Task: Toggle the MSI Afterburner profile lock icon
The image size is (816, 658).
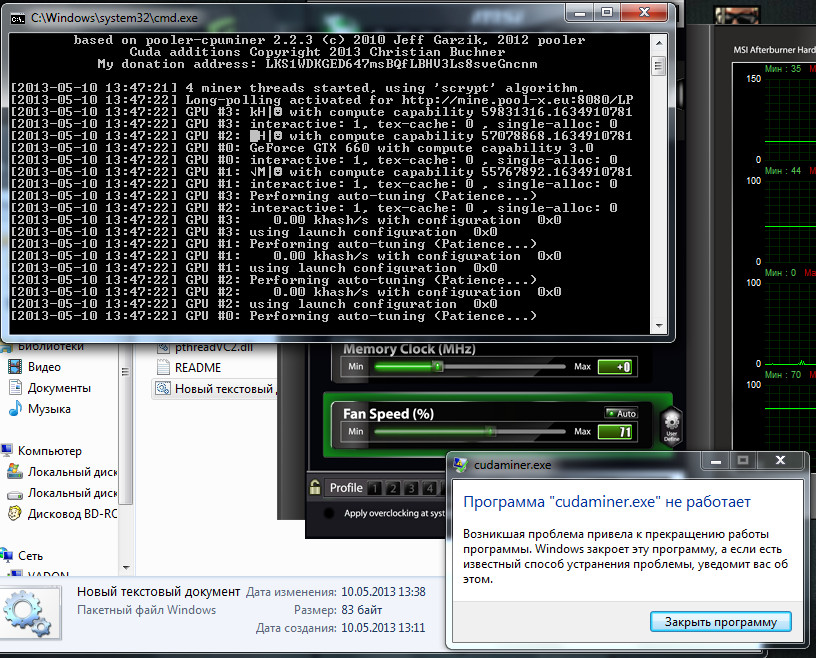Action: point(315,487)
